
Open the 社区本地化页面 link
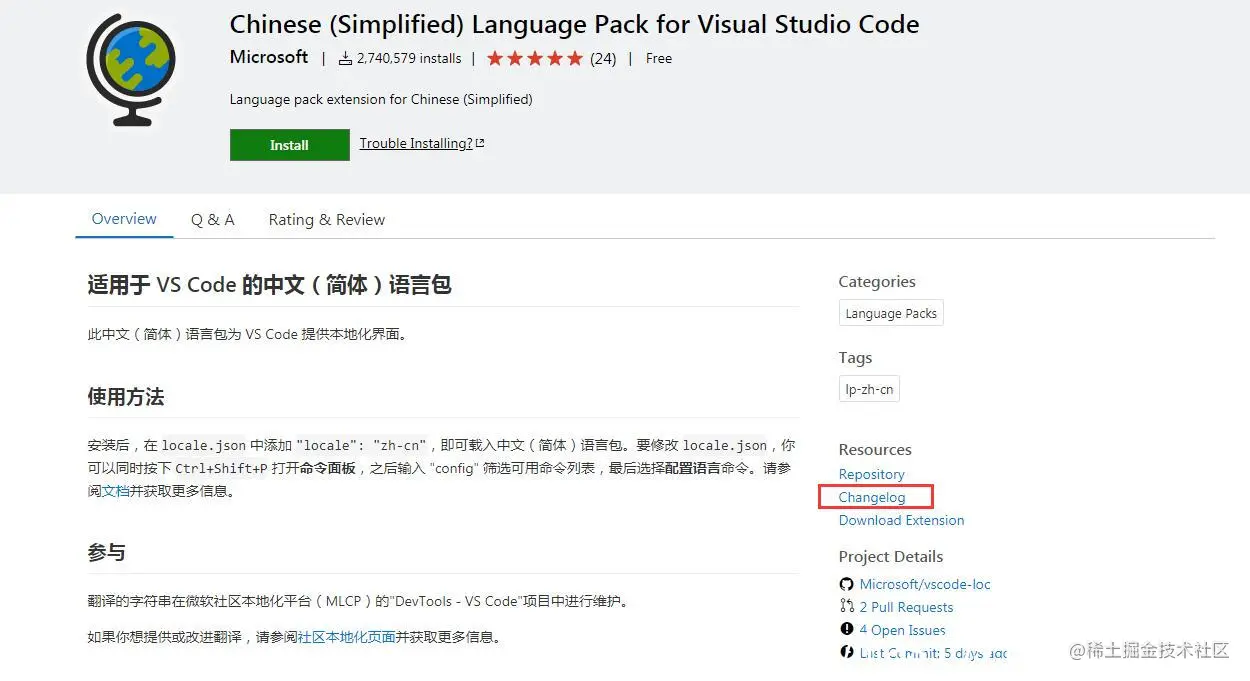tap(346, 637)
